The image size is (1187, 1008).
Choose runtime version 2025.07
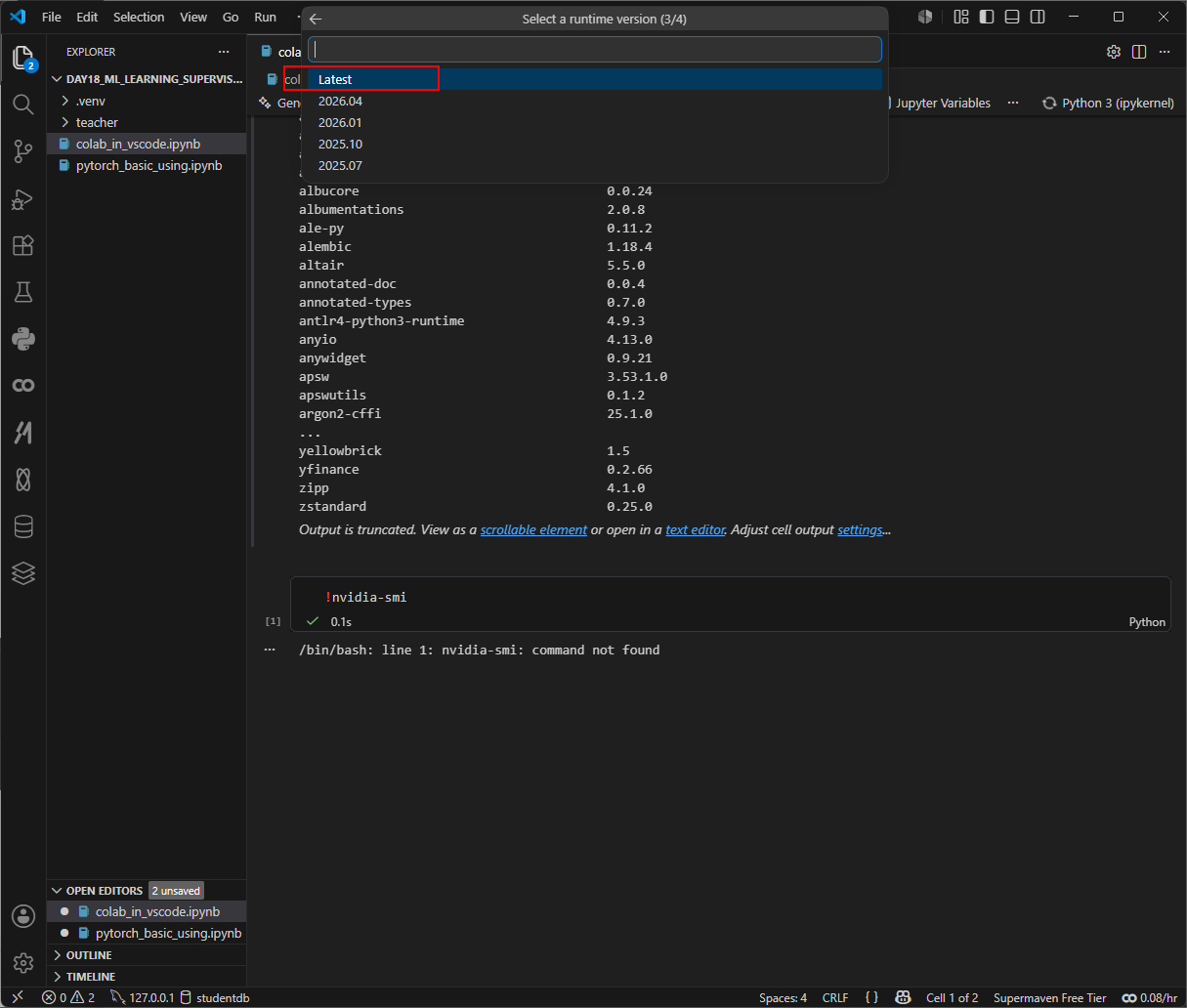coord(595,165)
